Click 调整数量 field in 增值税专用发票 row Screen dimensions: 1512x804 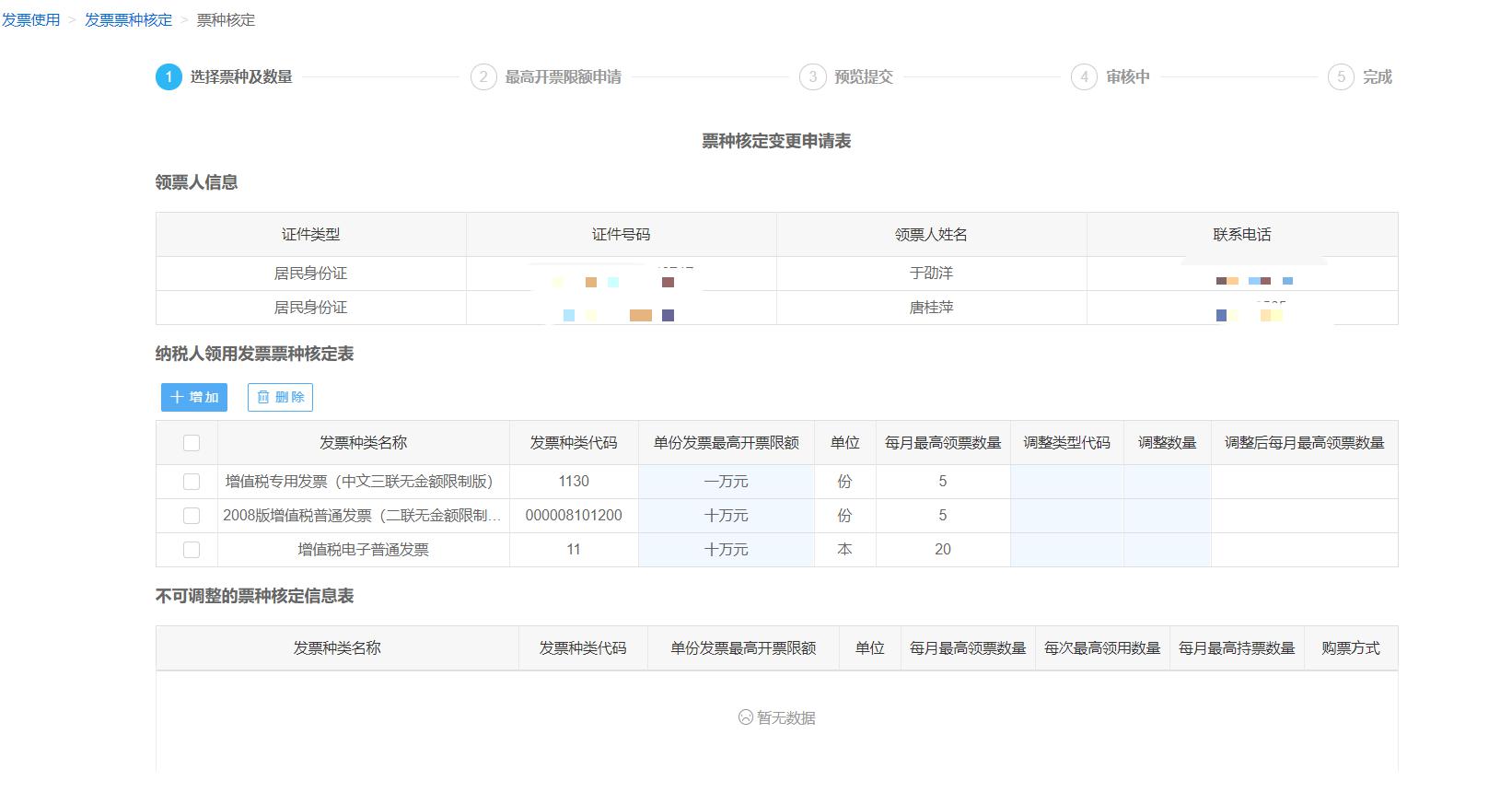[x=1167, y=482]
